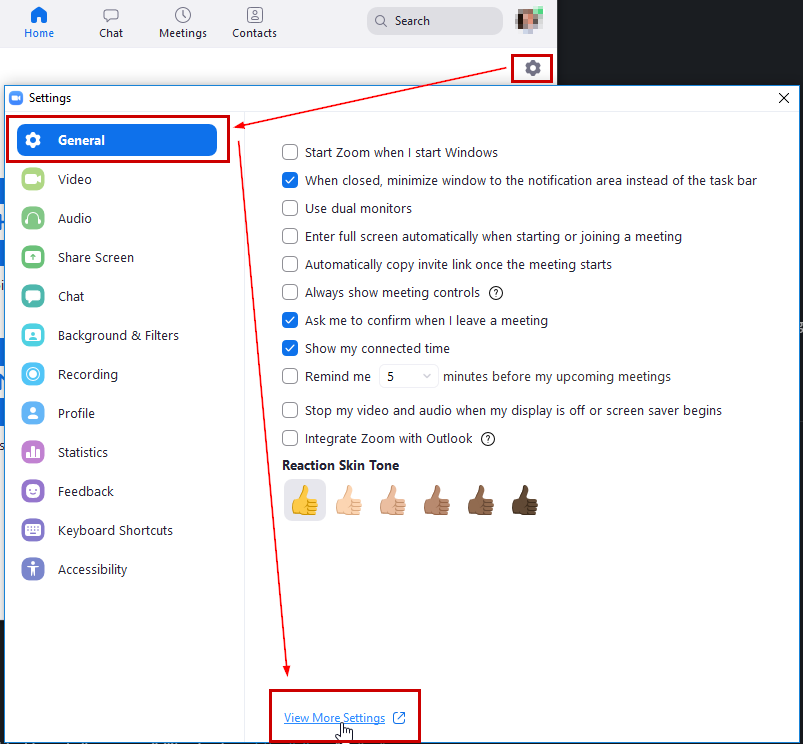
Task: Click the Home tab icon
Action: click(39, 15)
